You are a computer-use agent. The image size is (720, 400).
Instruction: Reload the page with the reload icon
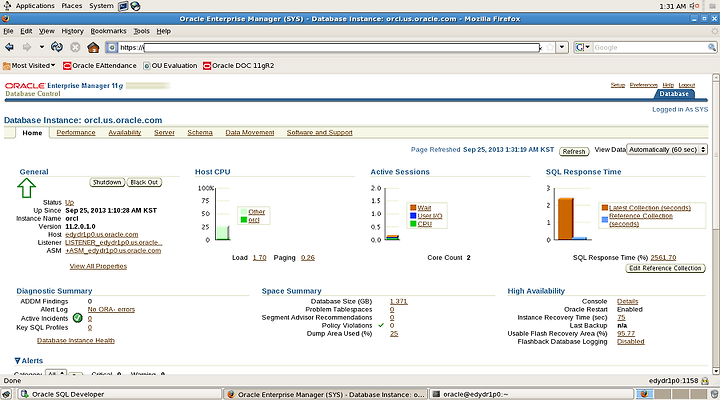click(x=57, y=47)
